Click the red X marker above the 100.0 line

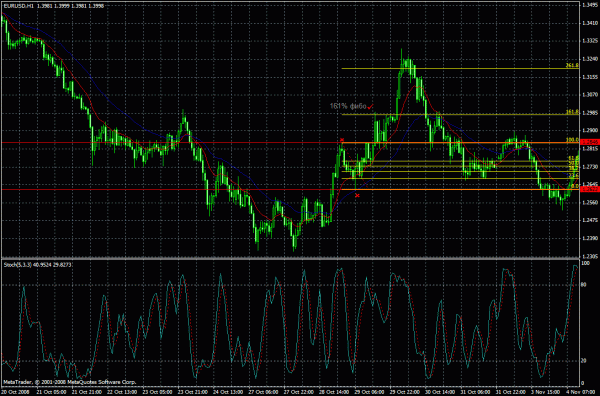(342, 140)
